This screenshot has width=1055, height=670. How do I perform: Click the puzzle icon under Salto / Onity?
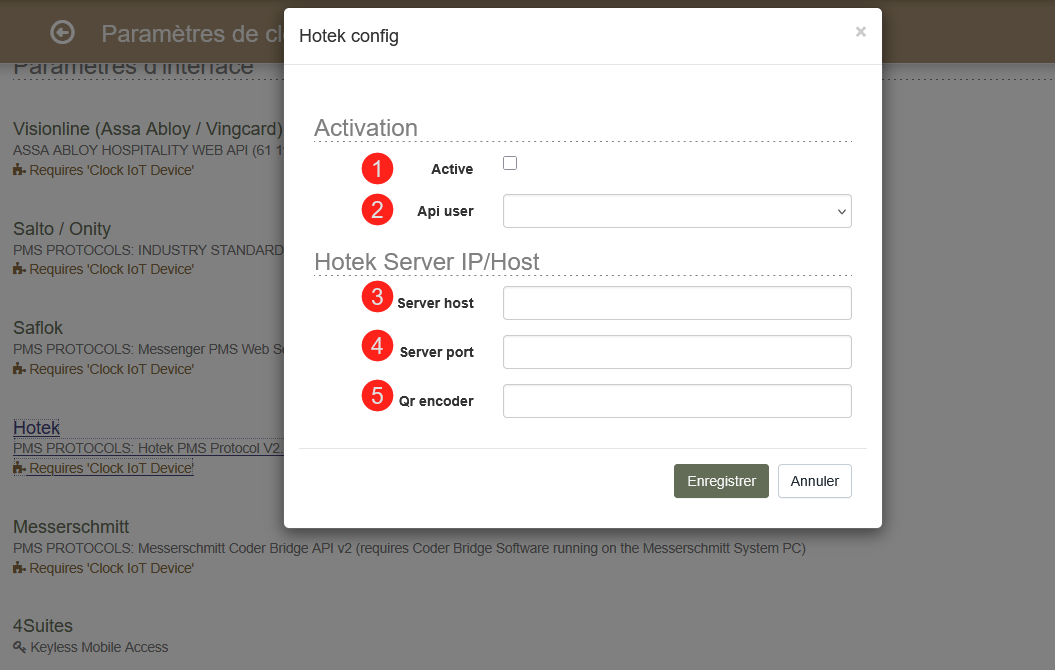click(20, 269)
